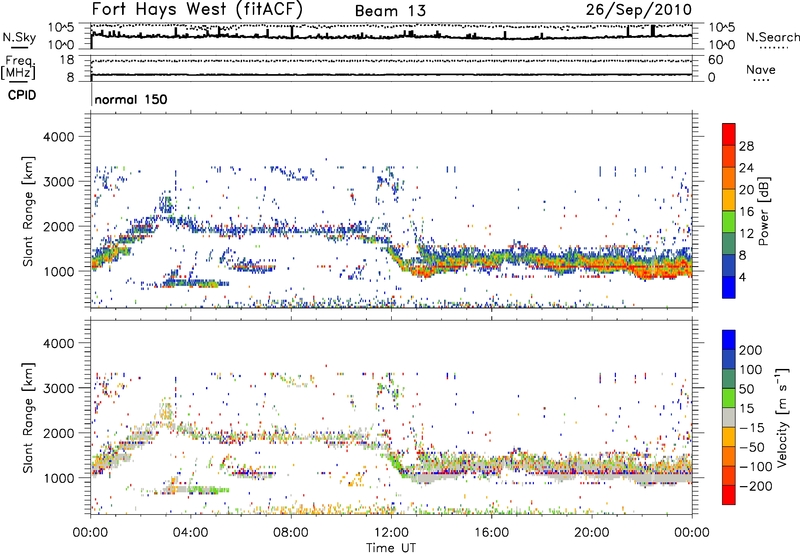Click the 'Nave' legend label
Screen dimensions: 800x554
point(761,69)
